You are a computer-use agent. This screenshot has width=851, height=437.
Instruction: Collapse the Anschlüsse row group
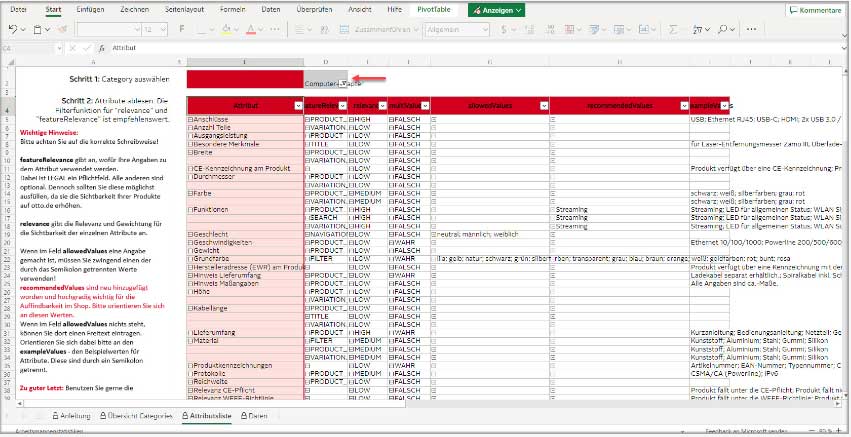pyautogui.click(x=190, y=119)
